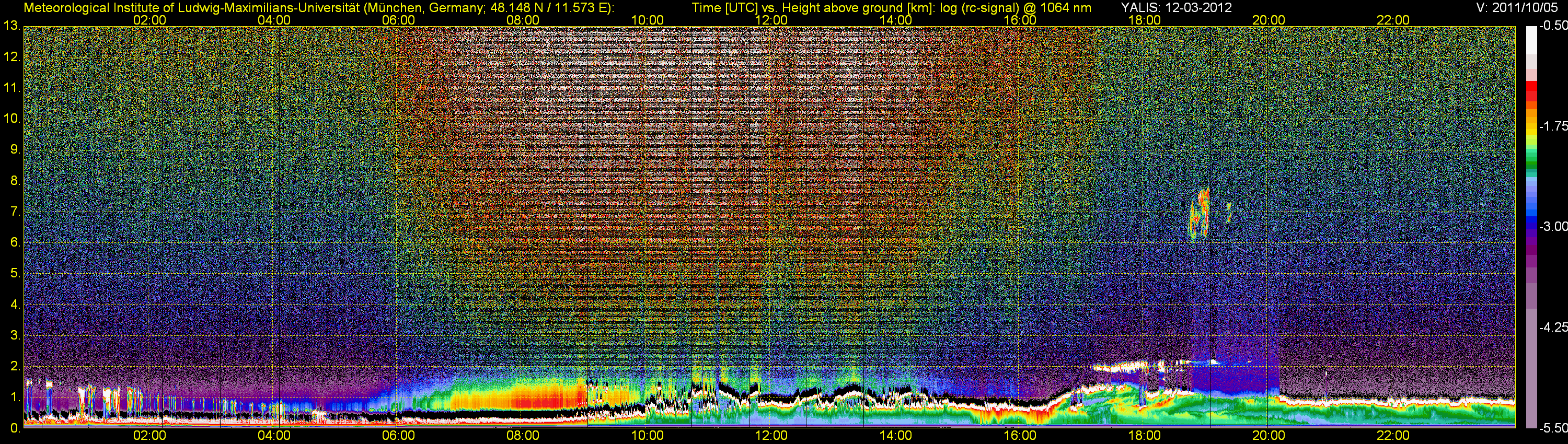Click the 10:00 label on the top time axis
This screenshot has width=1568, height=444.
coord(647,20)
